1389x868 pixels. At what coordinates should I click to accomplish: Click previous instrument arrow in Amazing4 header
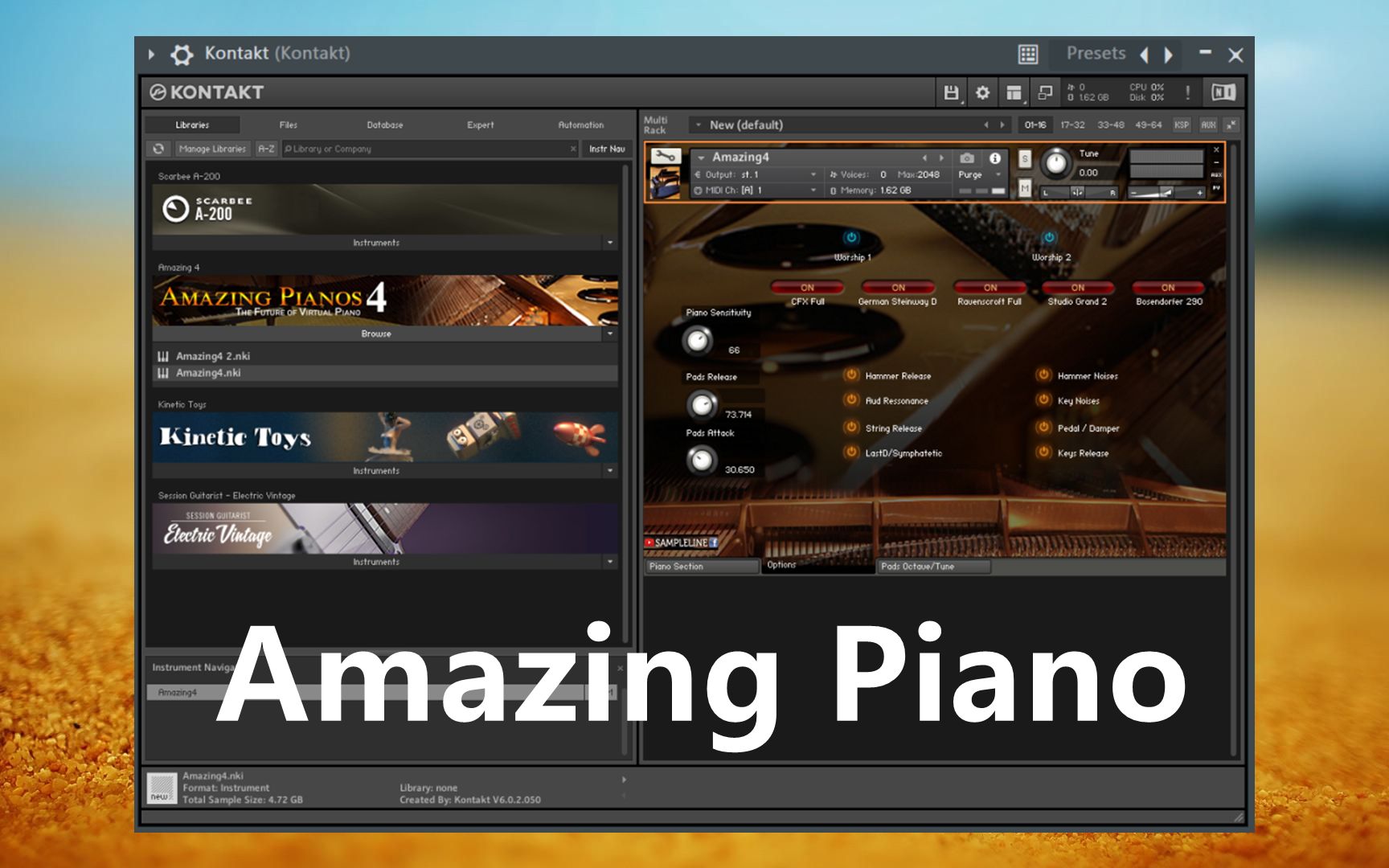[x=924, y=158]
